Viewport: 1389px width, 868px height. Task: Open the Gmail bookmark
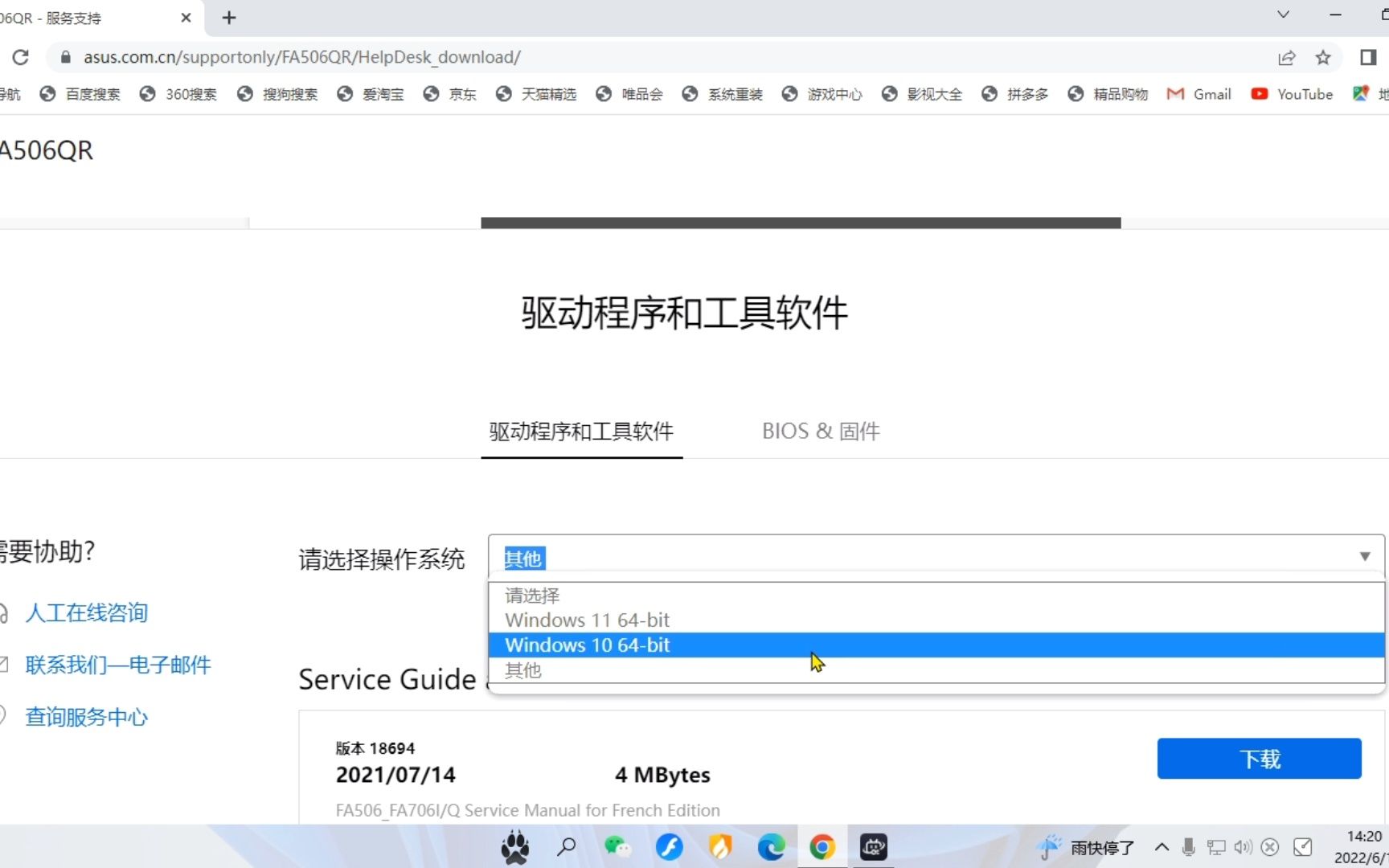[1198, 94]
